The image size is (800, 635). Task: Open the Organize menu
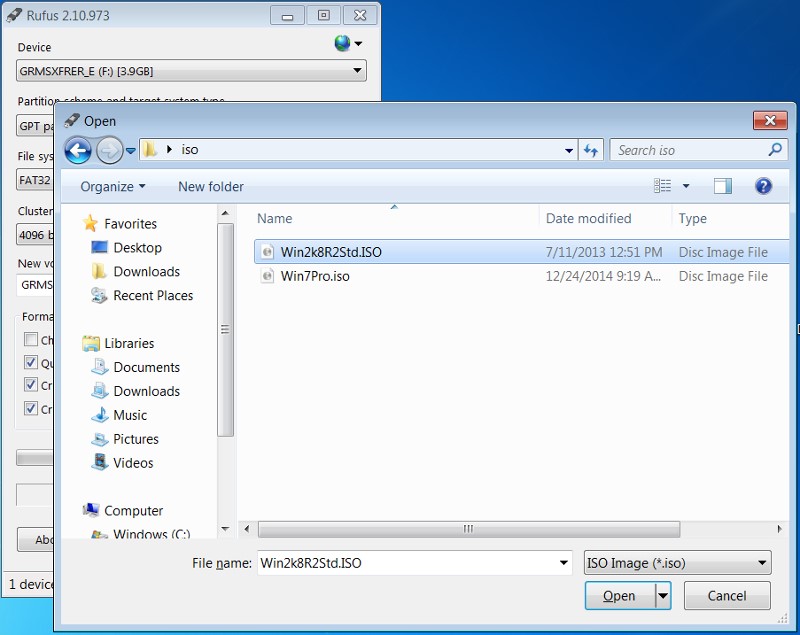coord(113,187)
